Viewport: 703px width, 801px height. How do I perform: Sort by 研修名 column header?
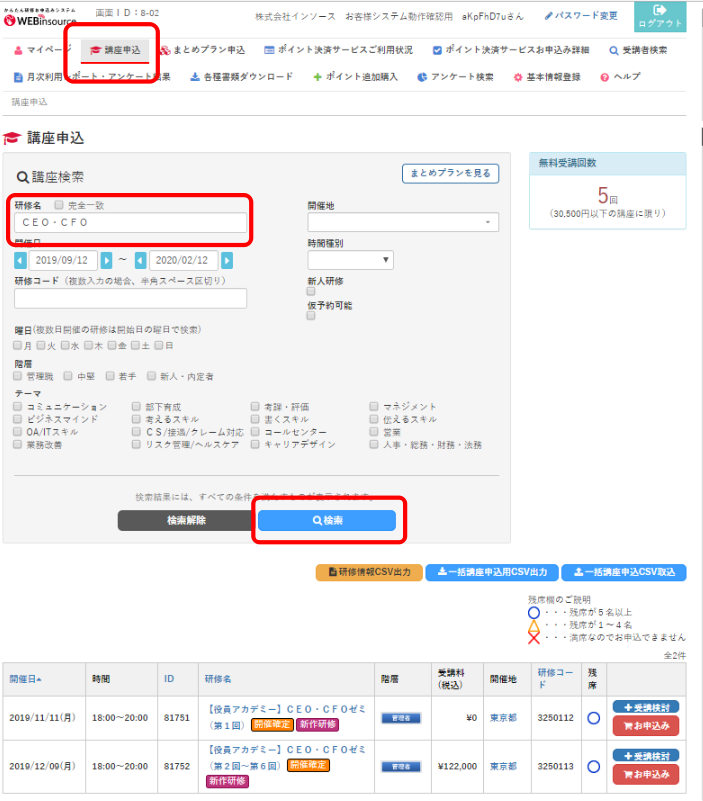(x=218, y=679)
